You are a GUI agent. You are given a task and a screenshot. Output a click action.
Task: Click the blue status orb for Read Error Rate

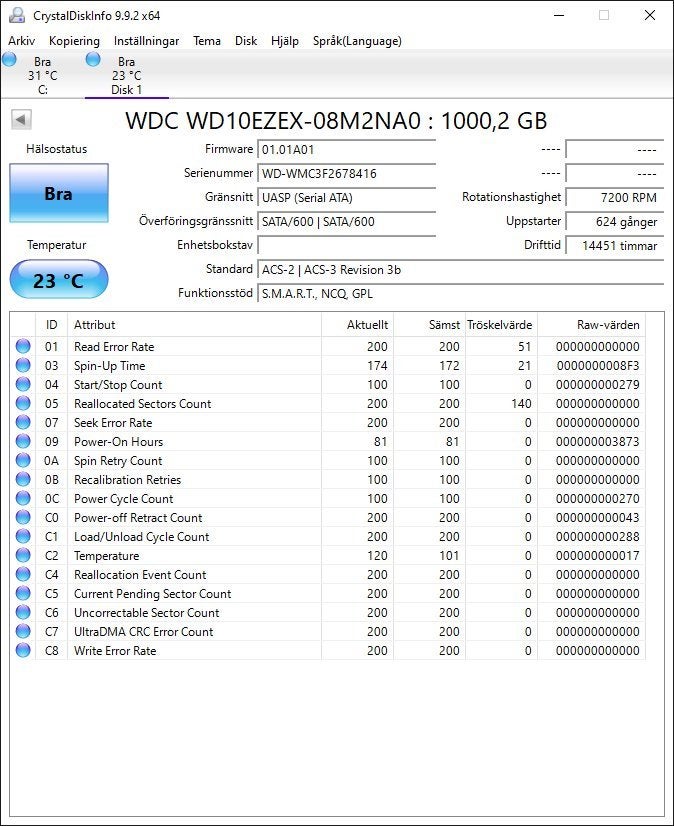[23, 346]
